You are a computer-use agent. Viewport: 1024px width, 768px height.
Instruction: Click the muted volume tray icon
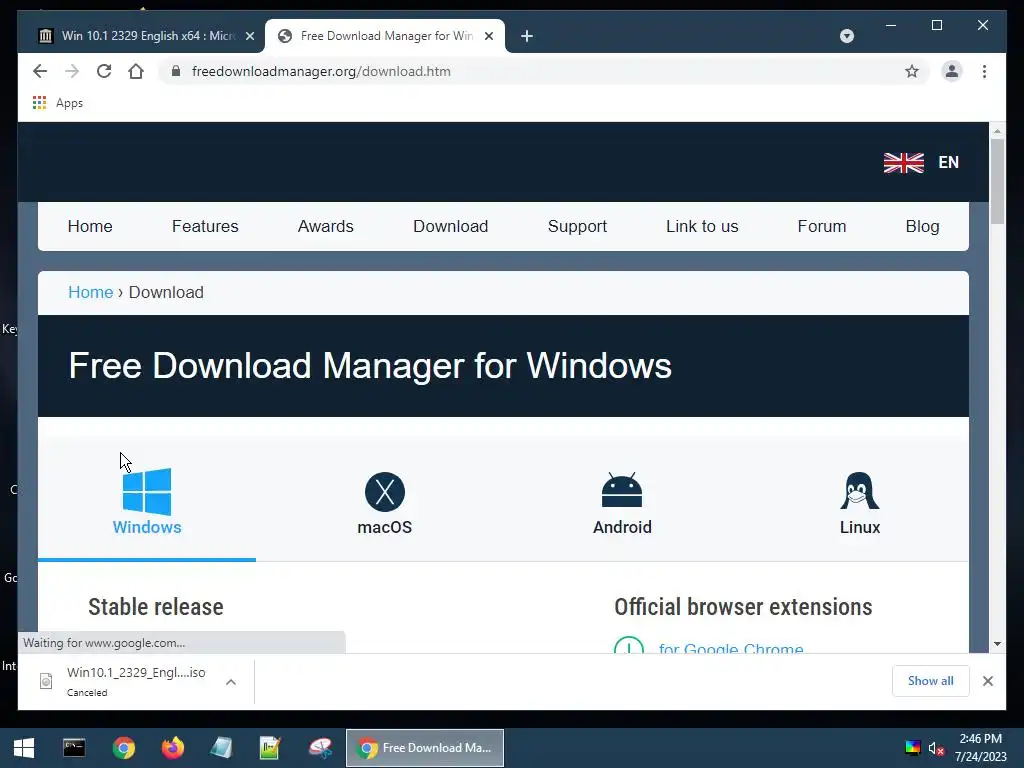(936, 748)
